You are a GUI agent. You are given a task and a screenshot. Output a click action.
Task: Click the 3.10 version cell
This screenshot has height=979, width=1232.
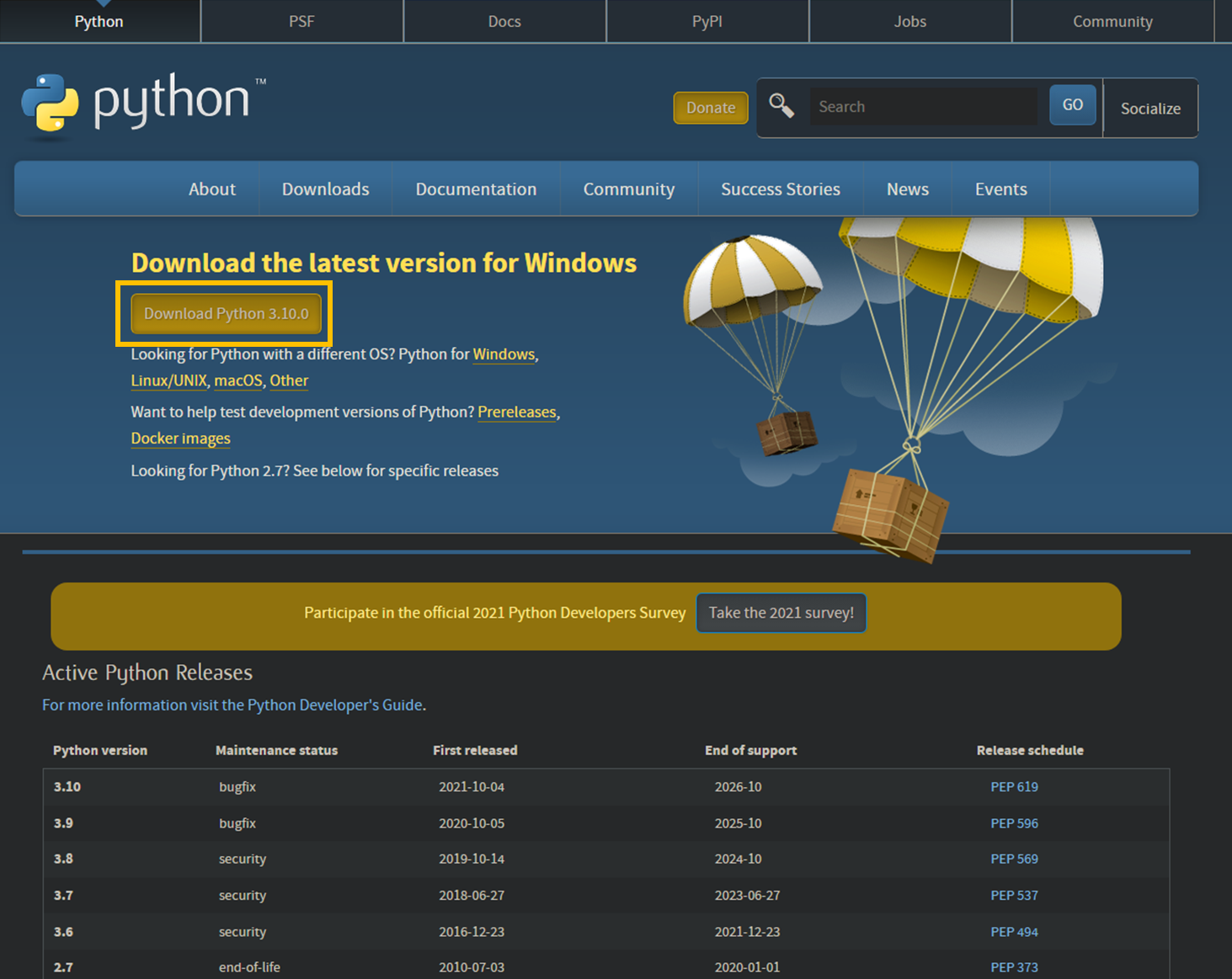click(67, 787)
